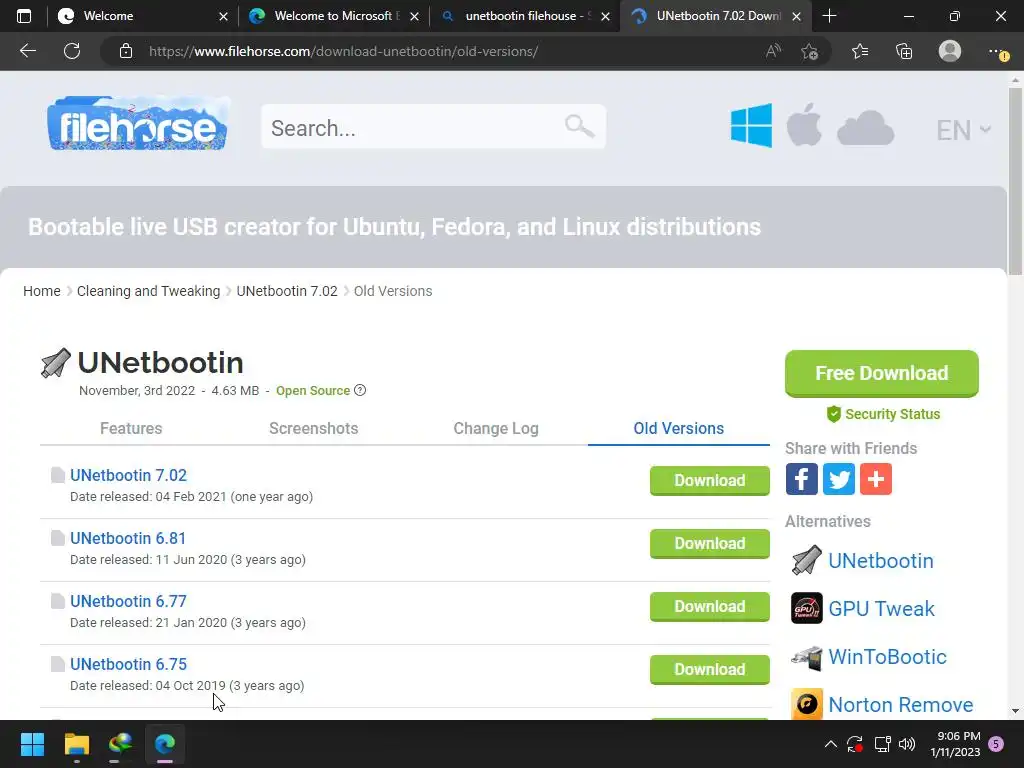Open the Change Log tab
The image size is (1024, 768).
496,428
